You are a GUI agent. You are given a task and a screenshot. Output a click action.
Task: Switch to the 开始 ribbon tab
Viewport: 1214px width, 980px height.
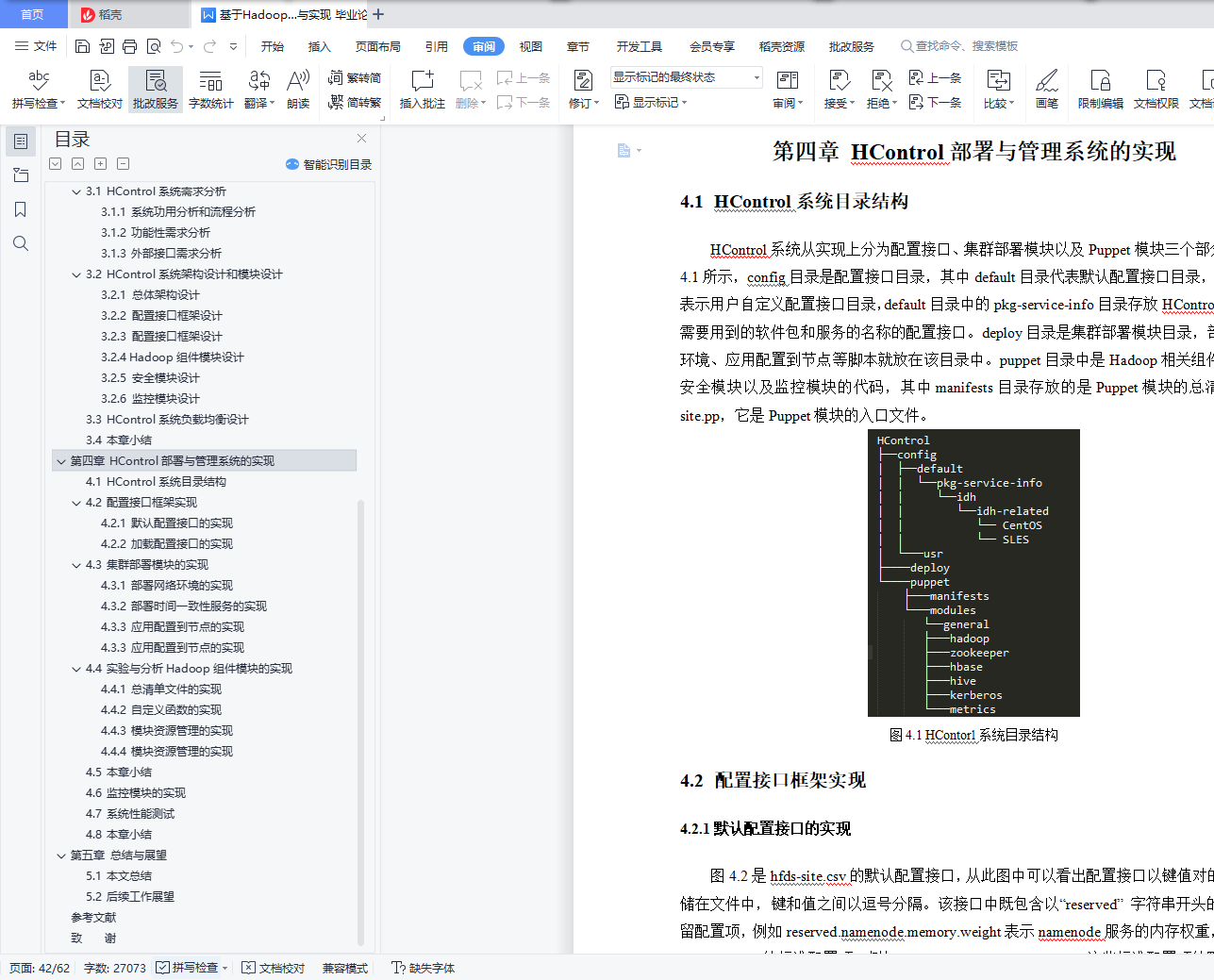[273, 46]
